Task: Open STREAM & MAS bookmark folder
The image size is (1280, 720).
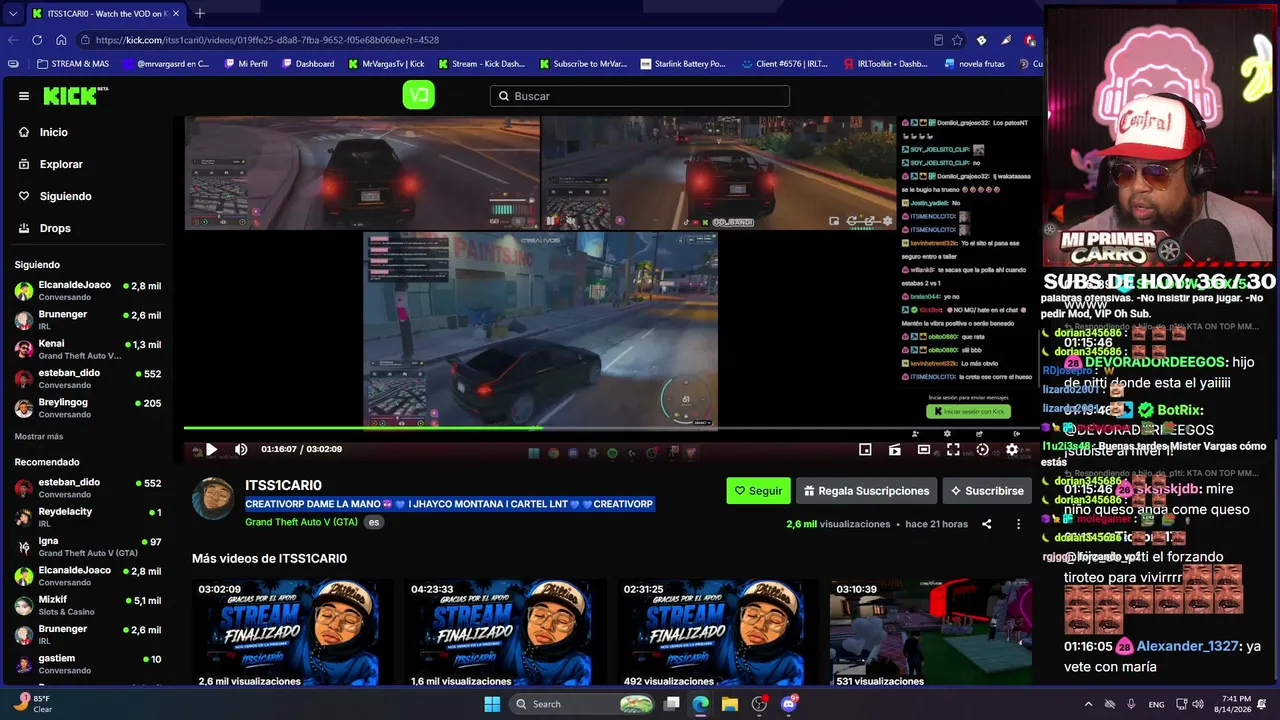Action: coord(72,64)
